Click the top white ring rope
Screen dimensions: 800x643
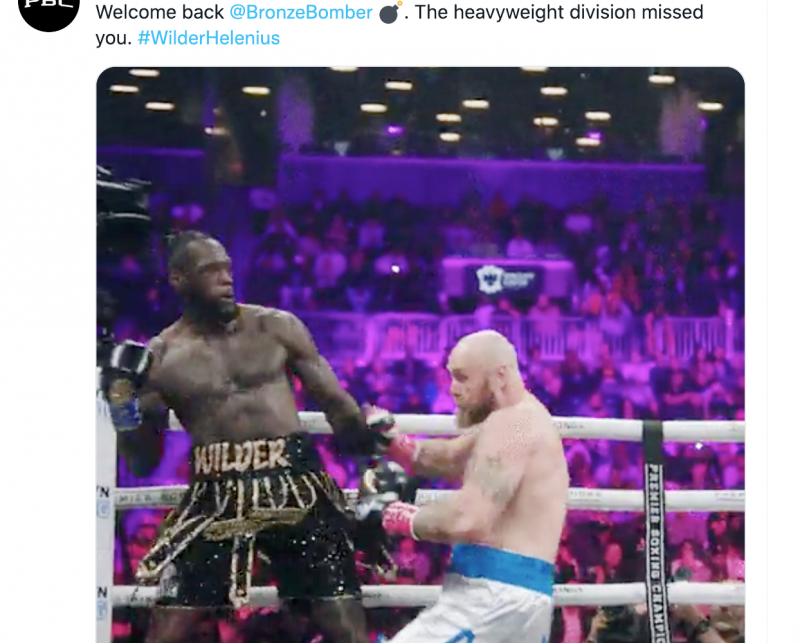[520, 428]
